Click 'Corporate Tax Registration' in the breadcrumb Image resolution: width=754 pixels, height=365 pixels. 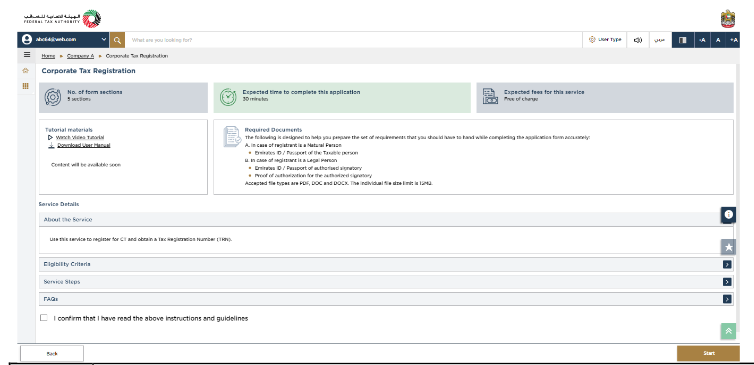137,56
